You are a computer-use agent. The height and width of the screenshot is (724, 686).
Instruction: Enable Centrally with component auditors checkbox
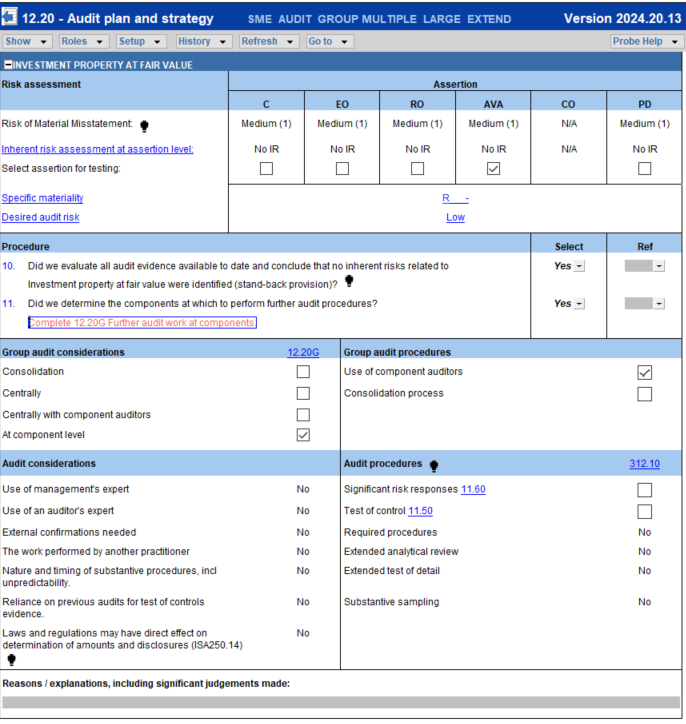coord(303,415)
